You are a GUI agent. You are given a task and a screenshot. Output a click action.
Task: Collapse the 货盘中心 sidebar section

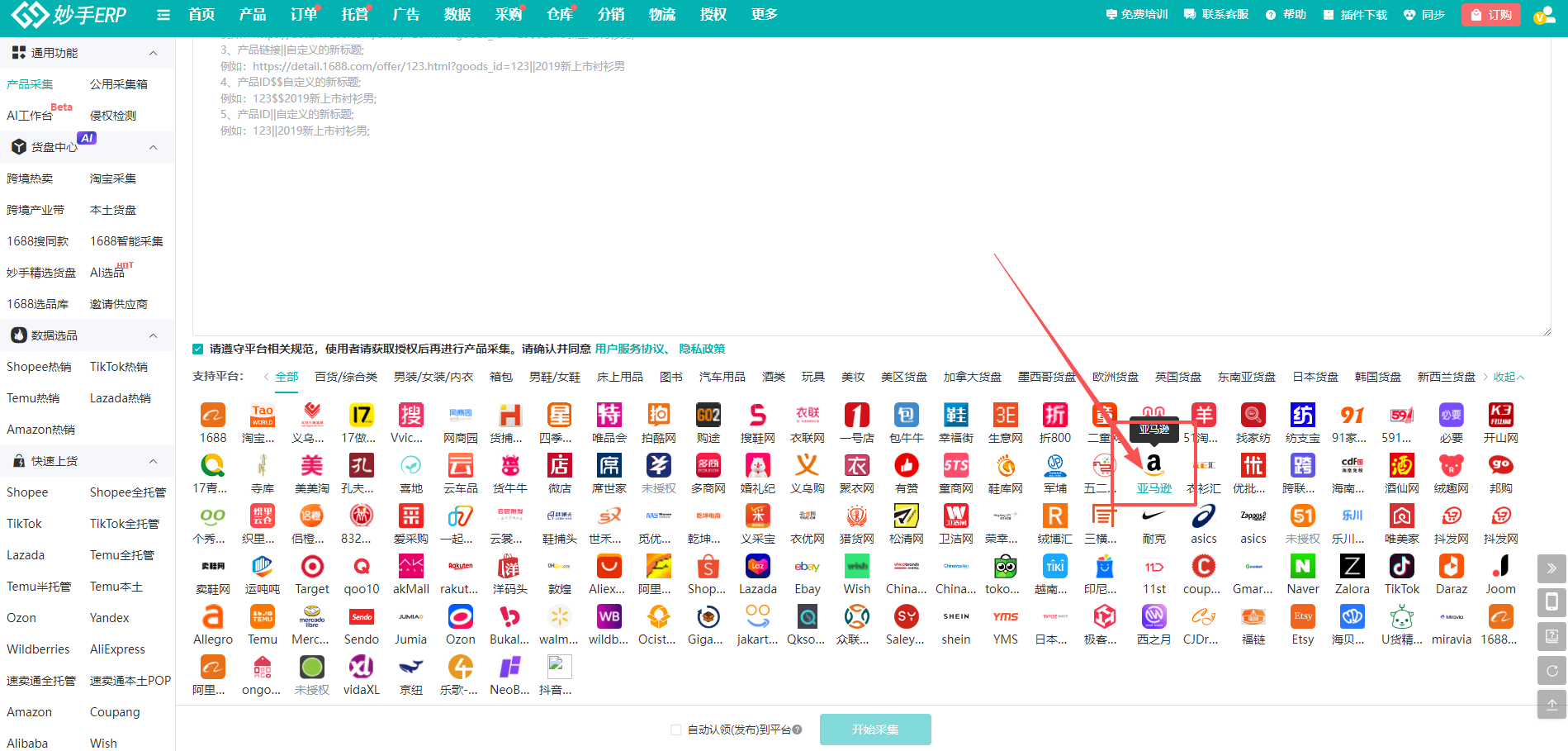coord(153,146)
